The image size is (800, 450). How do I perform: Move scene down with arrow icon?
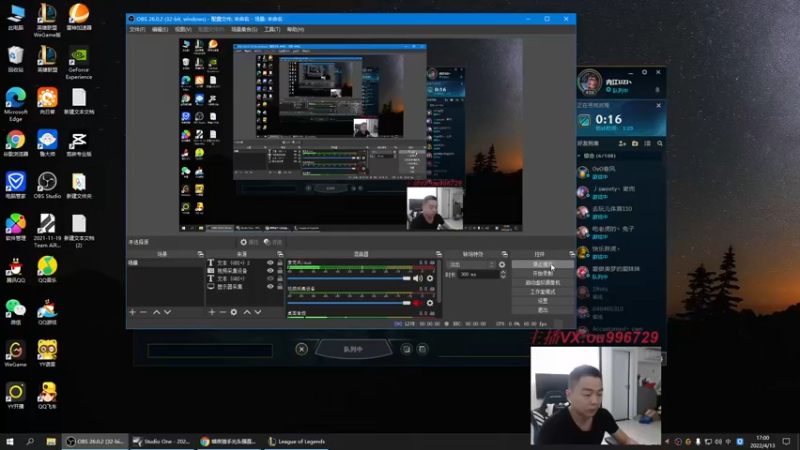click(167, 312)
